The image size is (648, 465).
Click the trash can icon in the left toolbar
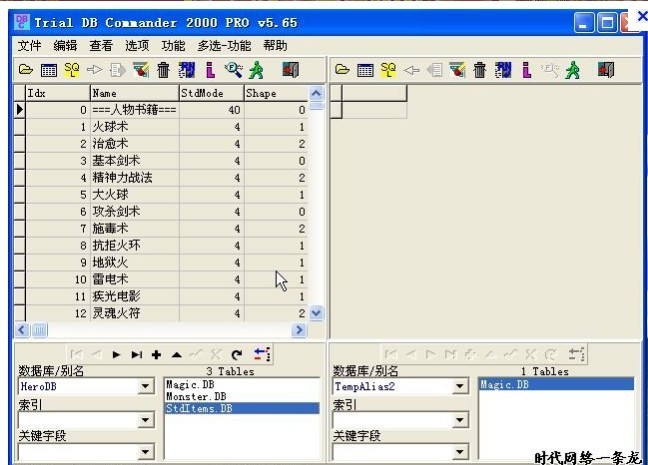tap(164, 70)
